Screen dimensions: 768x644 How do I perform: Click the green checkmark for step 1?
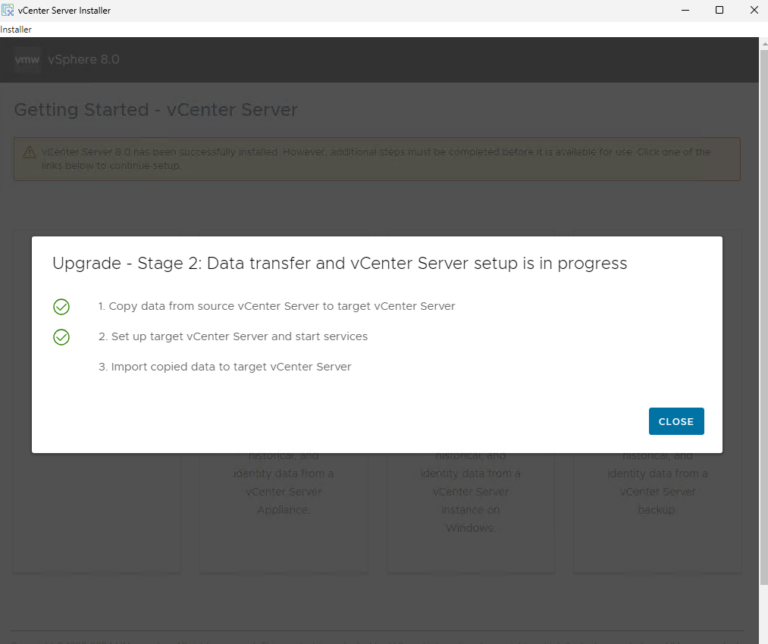[61, 307]
